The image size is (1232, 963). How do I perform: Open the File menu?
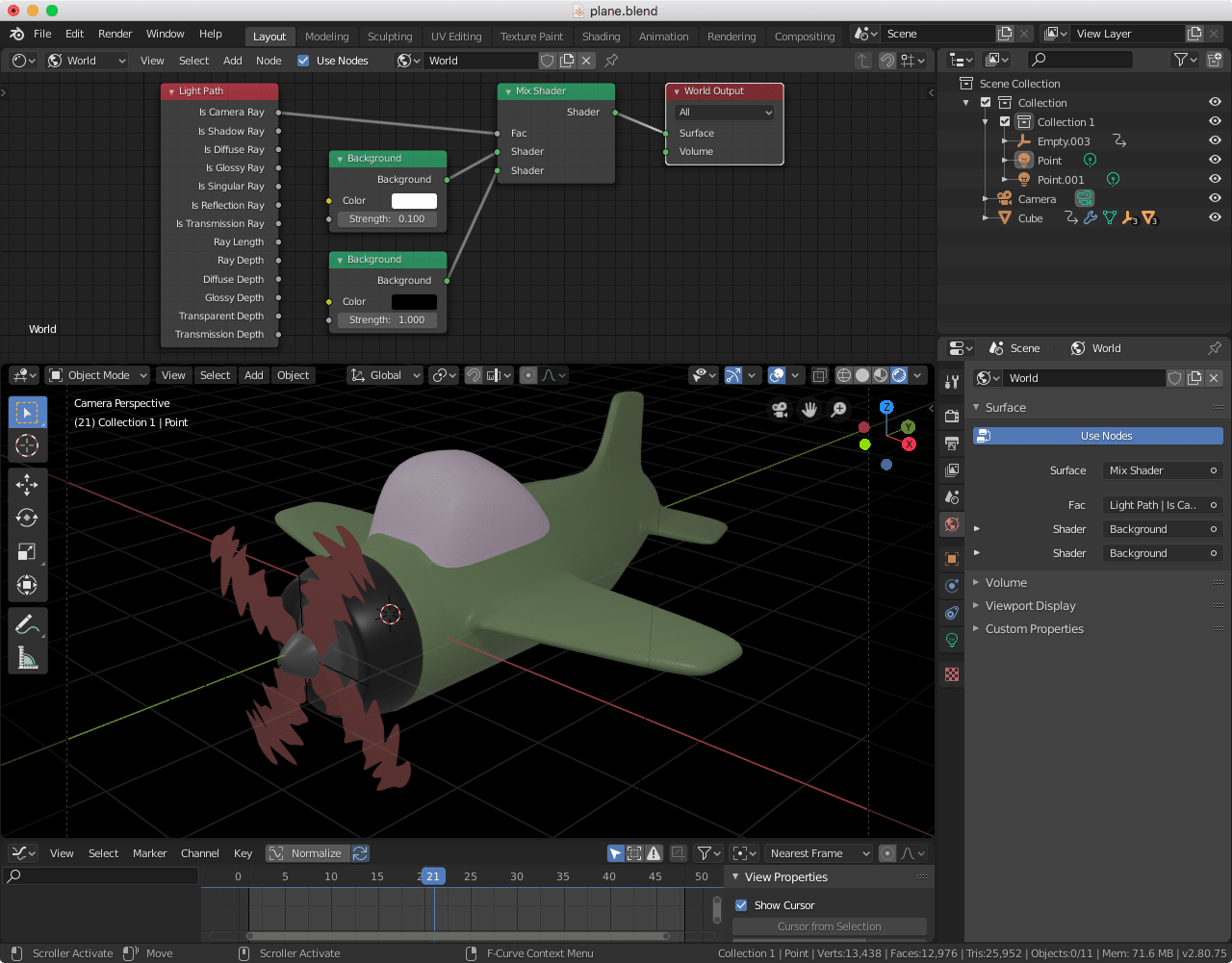pyautogui.click(x=42, y=34)
